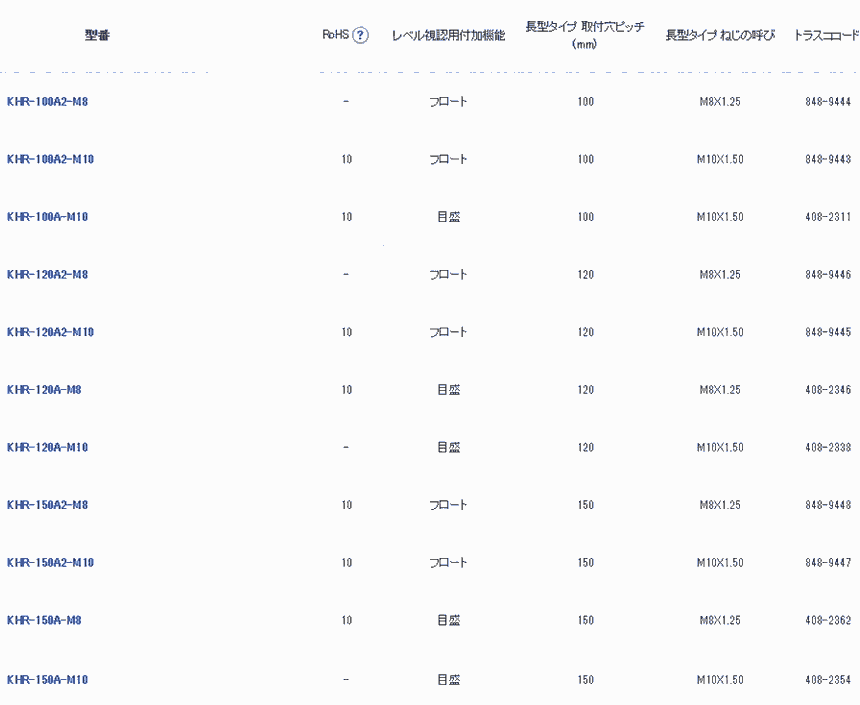The image size is (860, 705).
Task: Open the KHR-150A2-M10 product link
Action: [50, 563]
